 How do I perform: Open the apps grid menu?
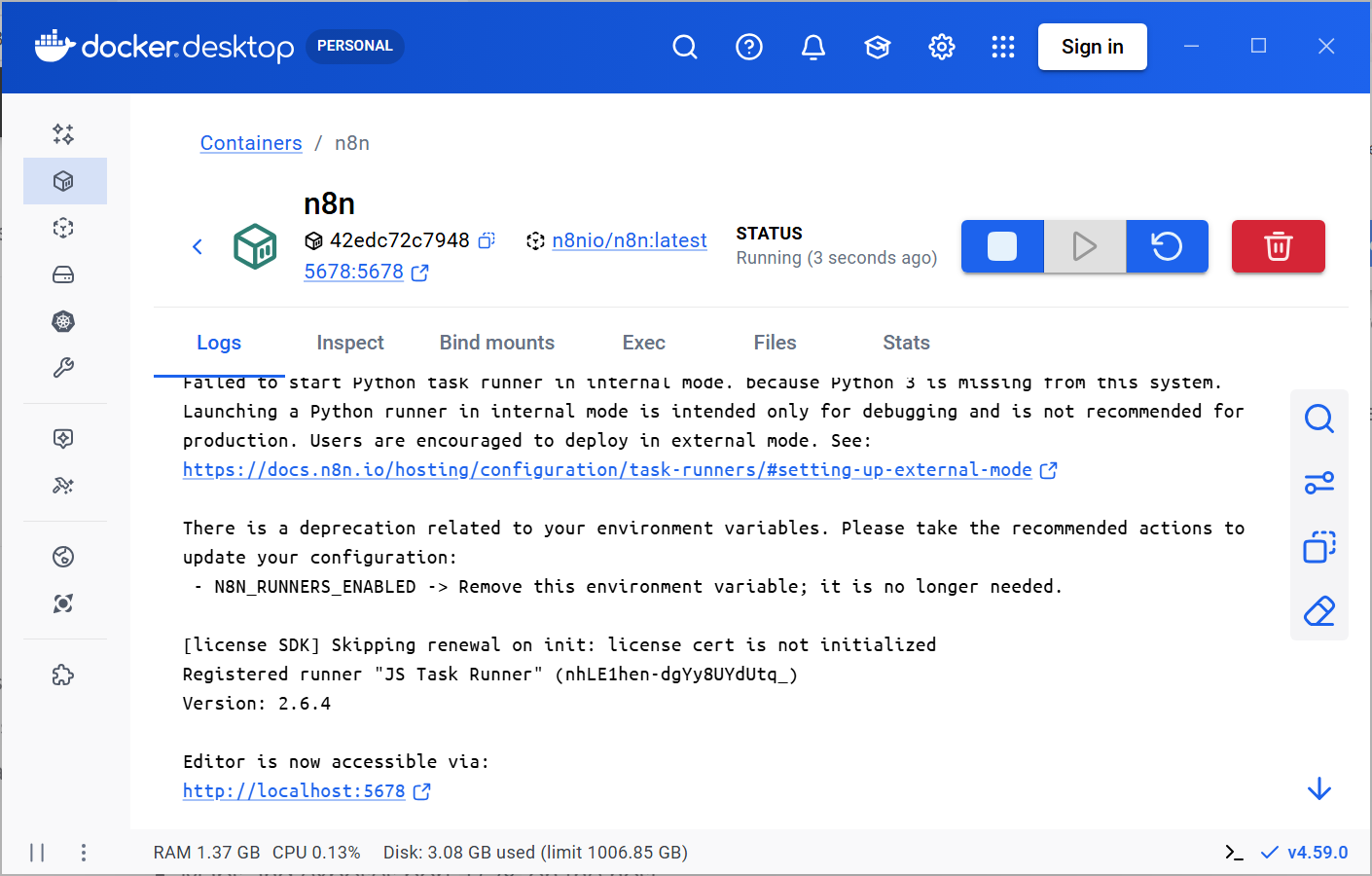coord(1003,46)
